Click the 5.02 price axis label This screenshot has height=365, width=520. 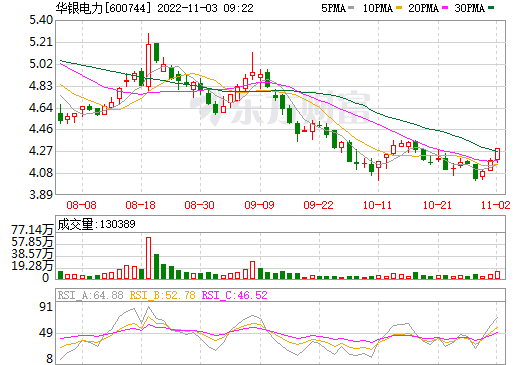[x=41, y=64]
